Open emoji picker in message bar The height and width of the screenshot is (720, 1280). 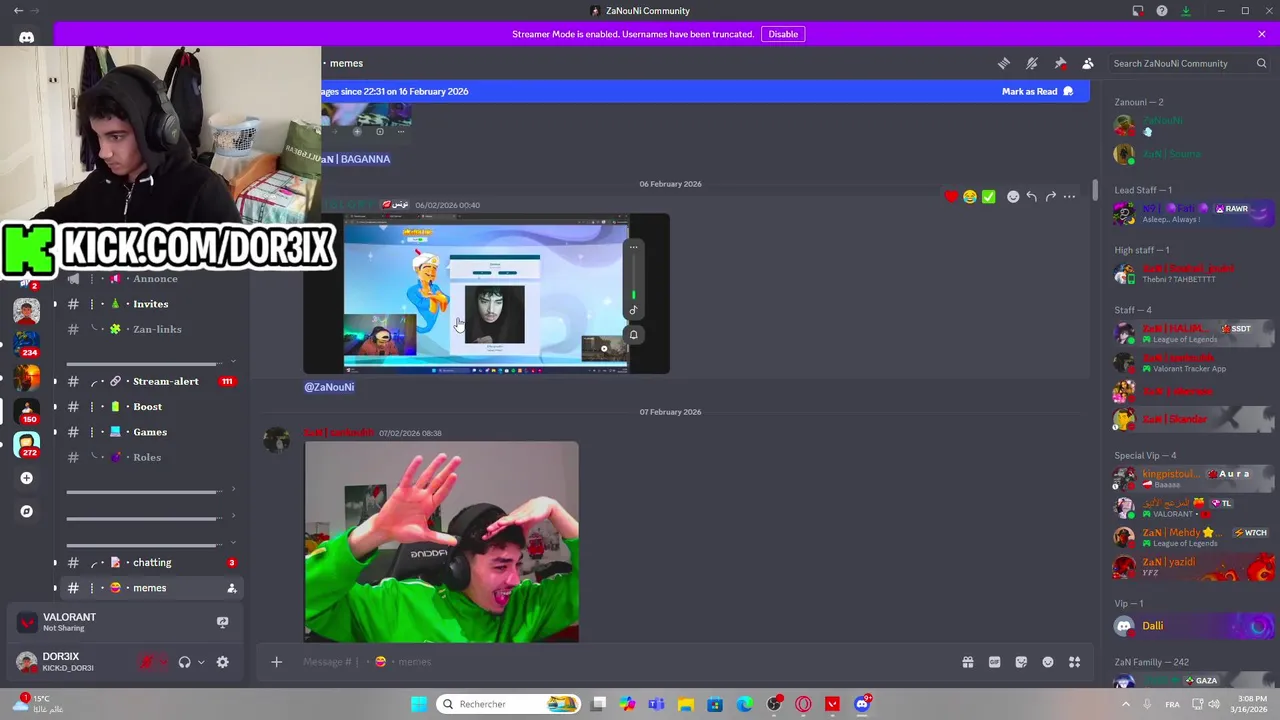[1048, 662]
